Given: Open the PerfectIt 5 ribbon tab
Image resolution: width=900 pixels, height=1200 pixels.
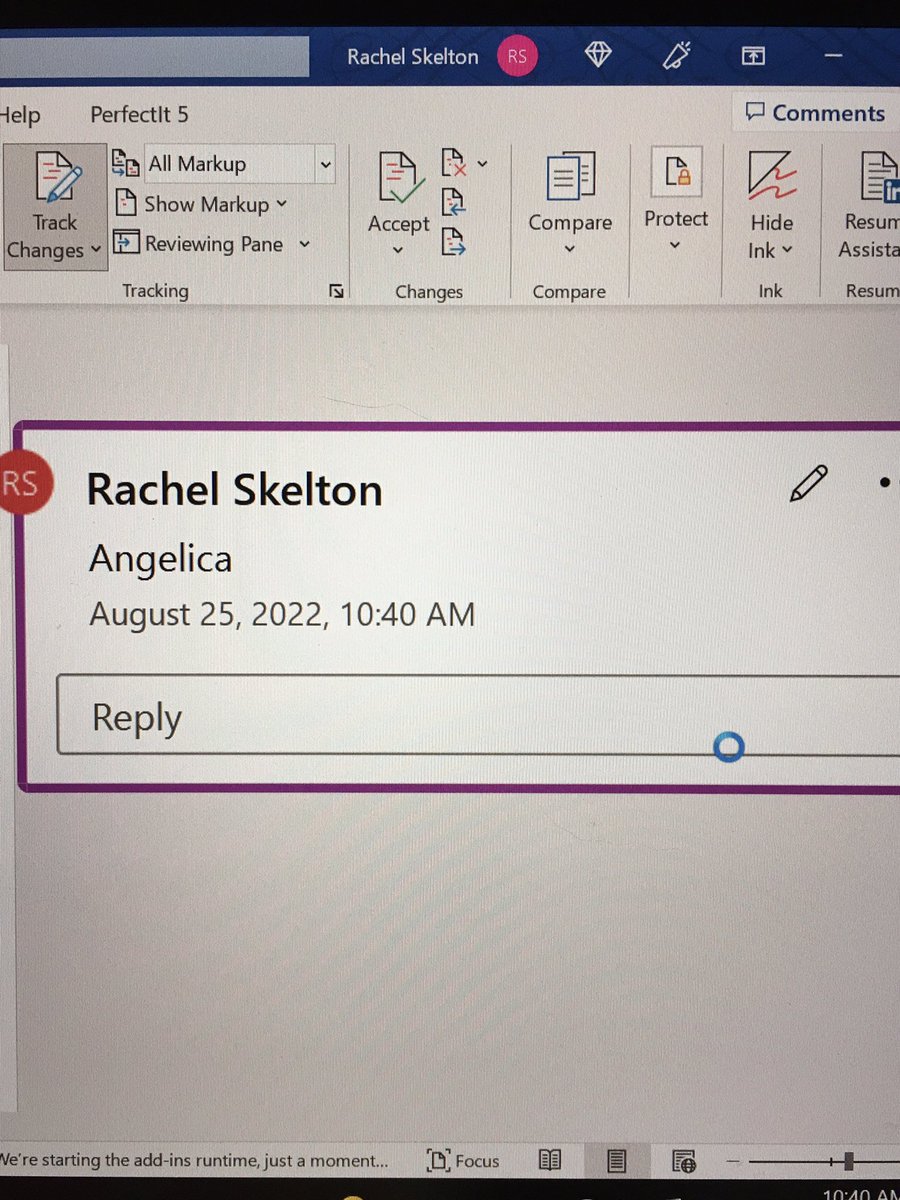Looking at the screenshot, I should [139, 115].
